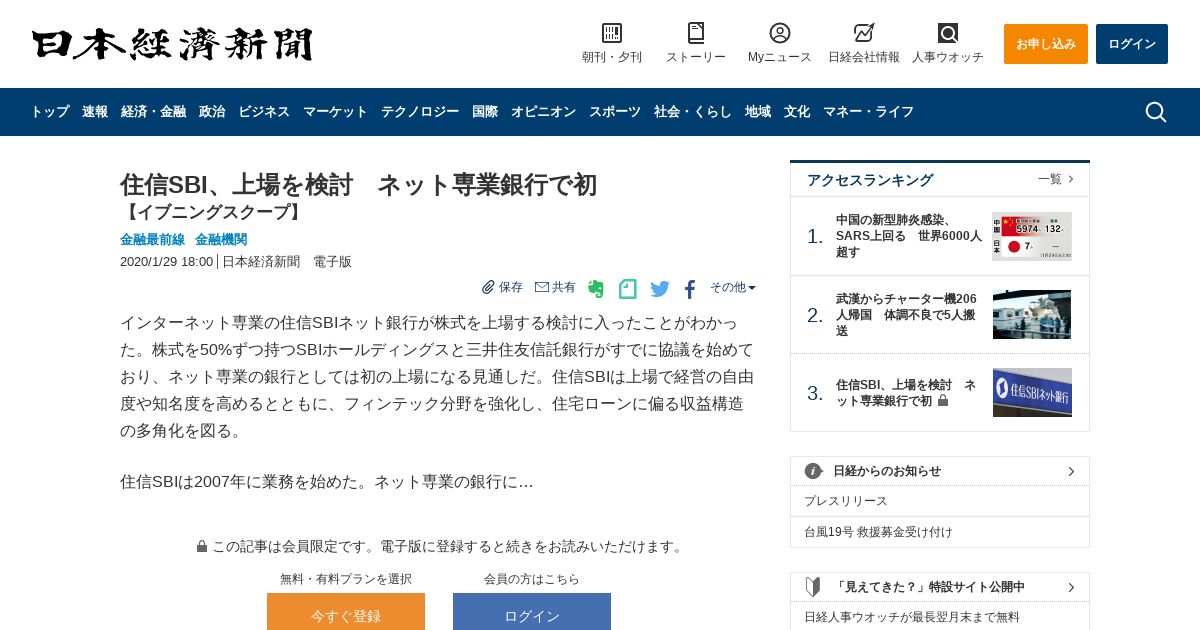Click thumbnail of China infection count
The height and width of the screenshot is (630, 1200).
[1032, 236]
